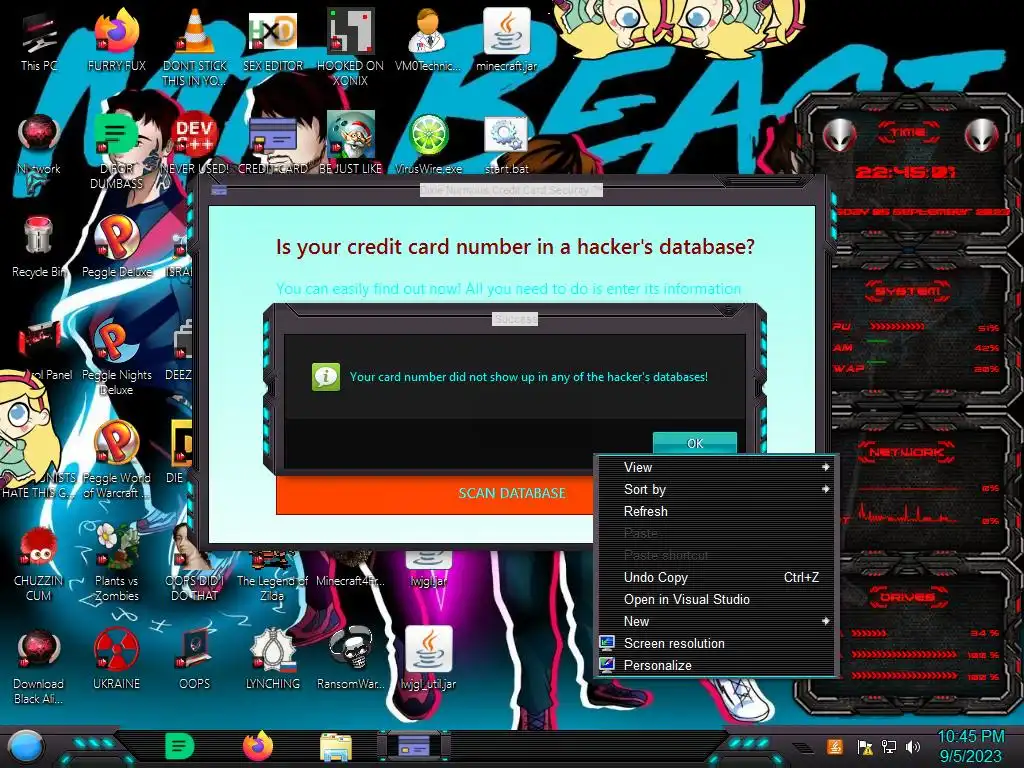
Task: Click the first drive usage bar showing 34 %
Action: tap(869, 633)
